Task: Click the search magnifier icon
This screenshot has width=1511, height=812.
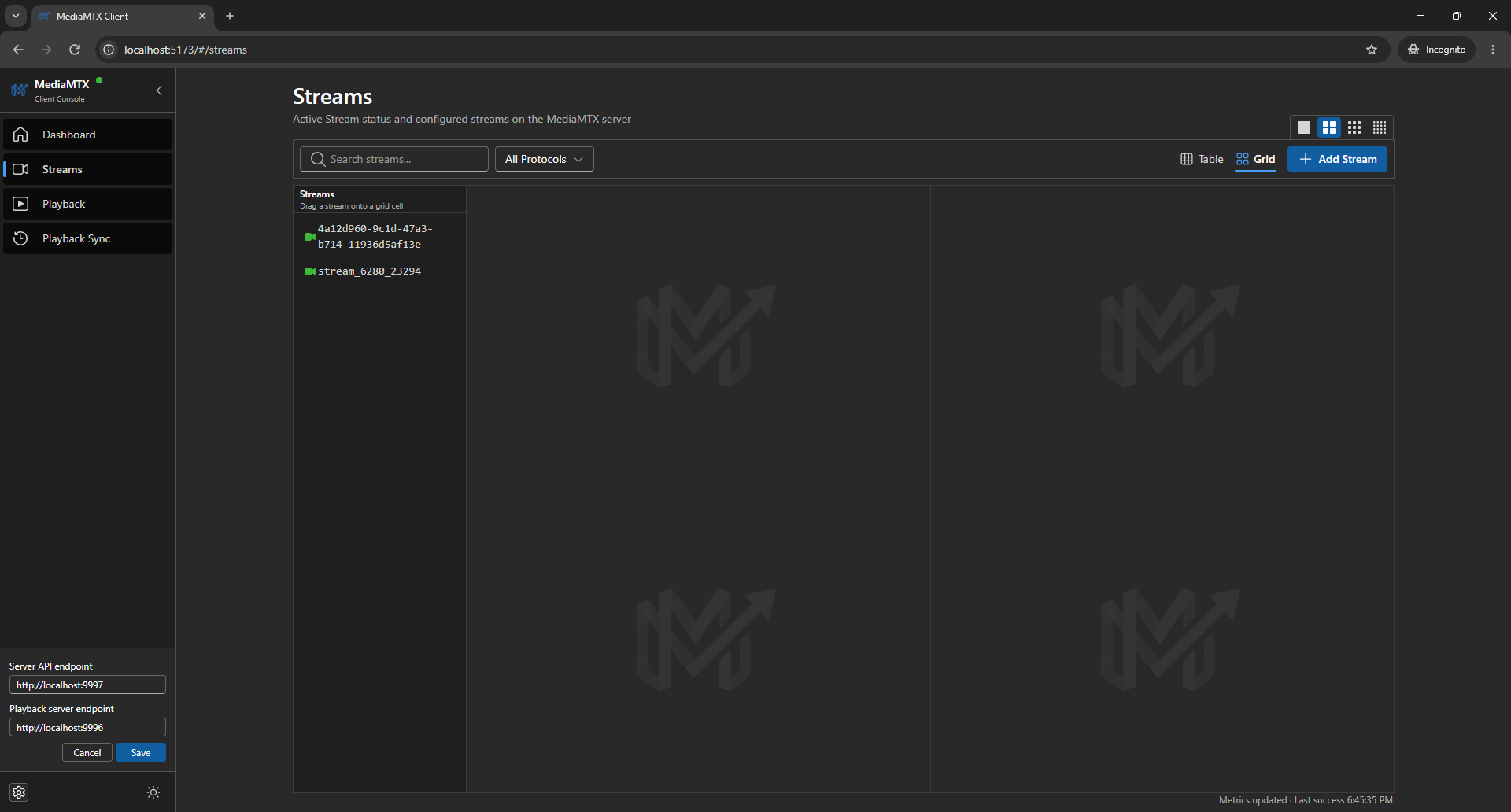Action: (318, 159)
